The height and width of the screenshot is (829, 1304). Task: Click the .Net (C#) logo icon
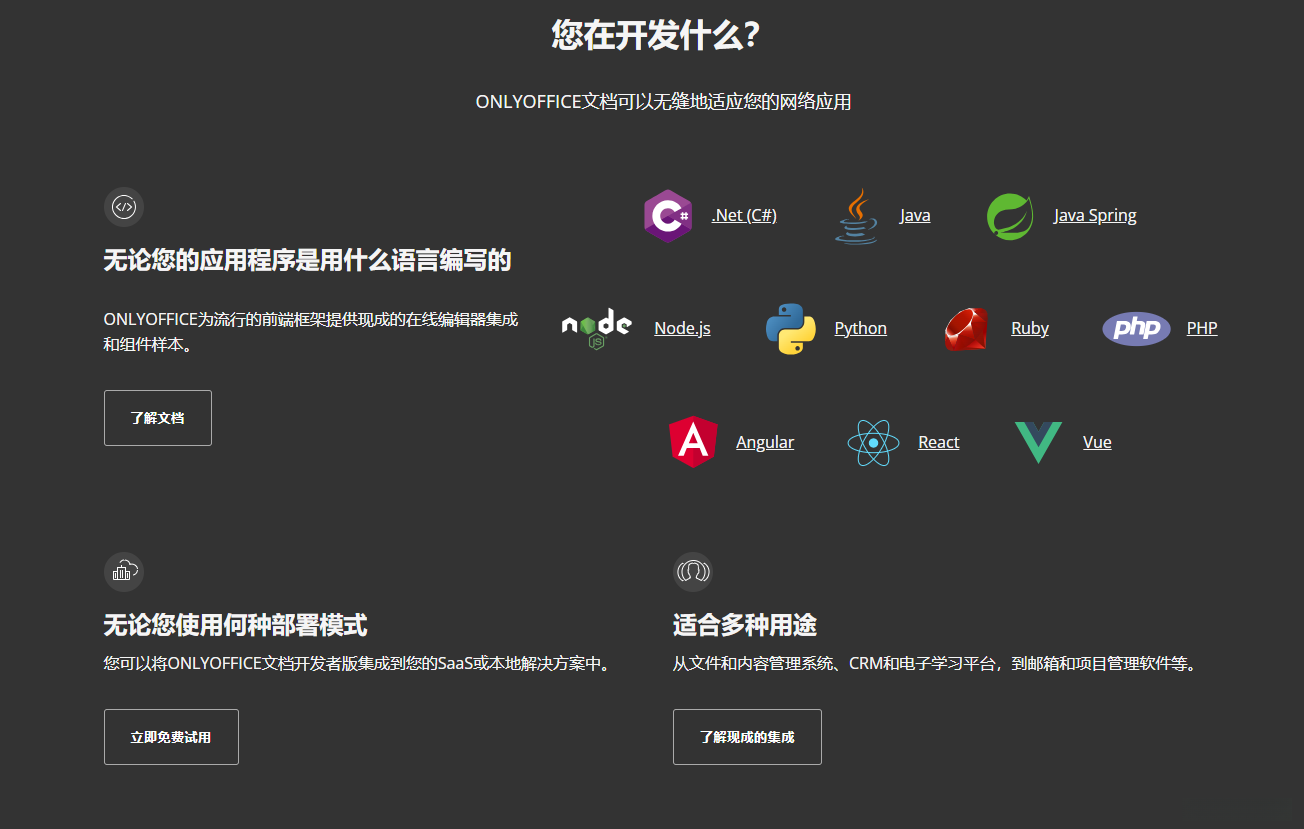[667, 214]
